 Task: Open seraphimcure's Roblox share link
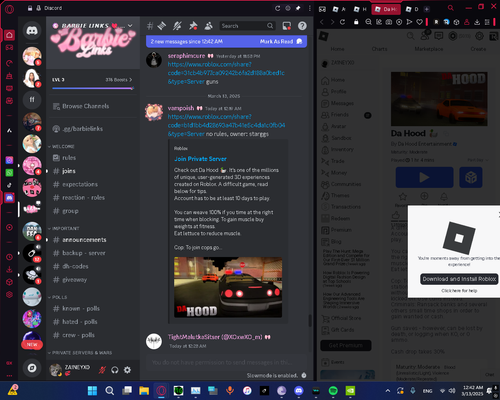coord(226,73)
